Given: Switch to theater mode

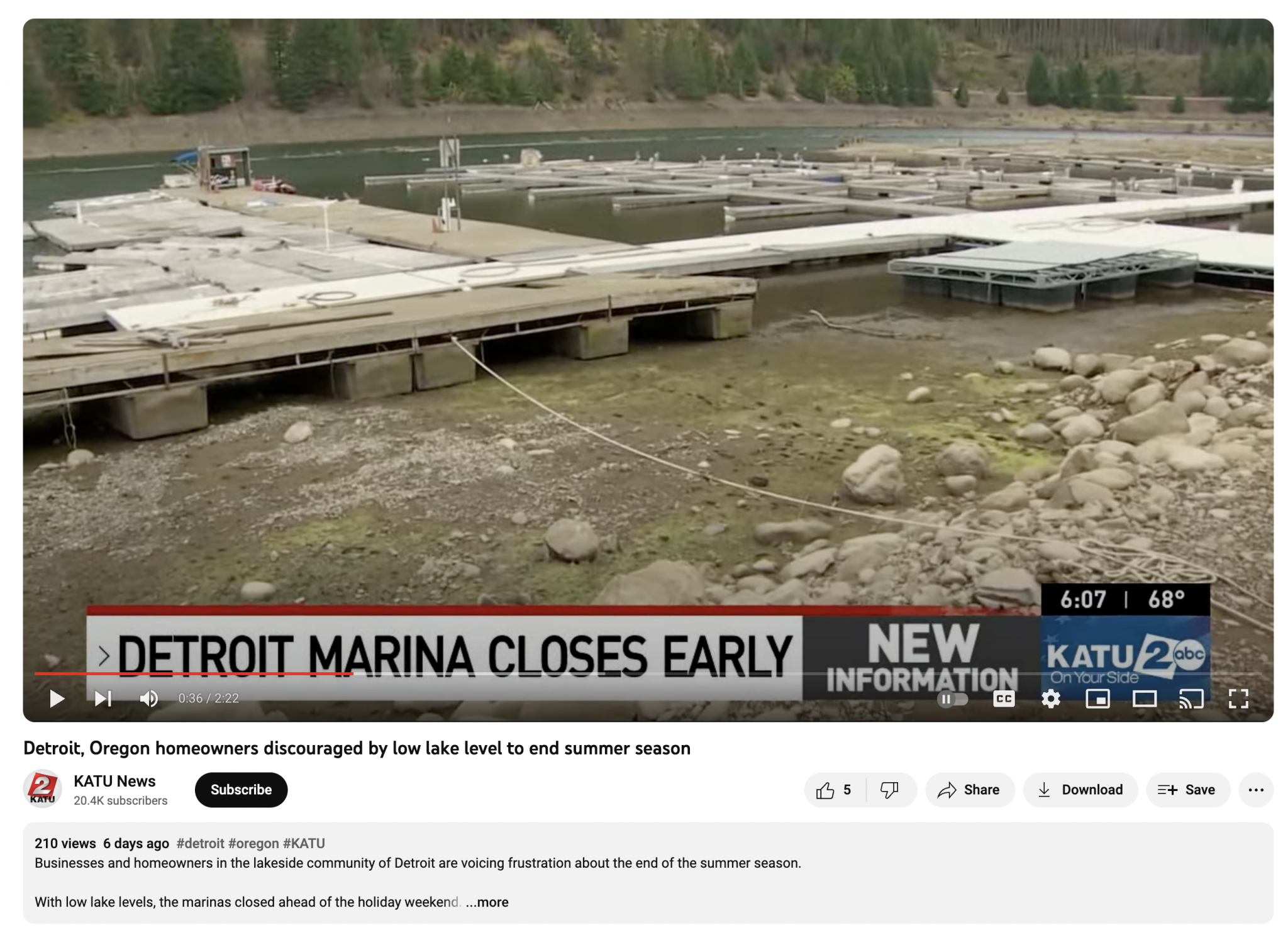Looking at the screenshot, I should (1145, 699).
